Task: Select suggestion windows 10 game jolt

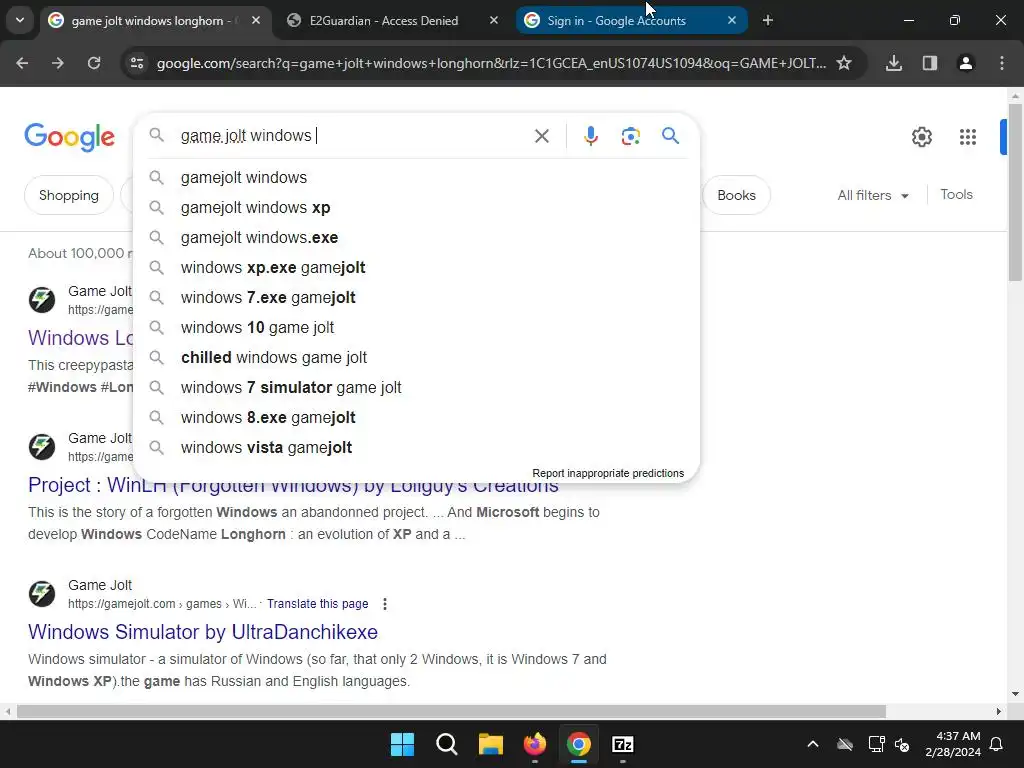Action: coord(416,328)
